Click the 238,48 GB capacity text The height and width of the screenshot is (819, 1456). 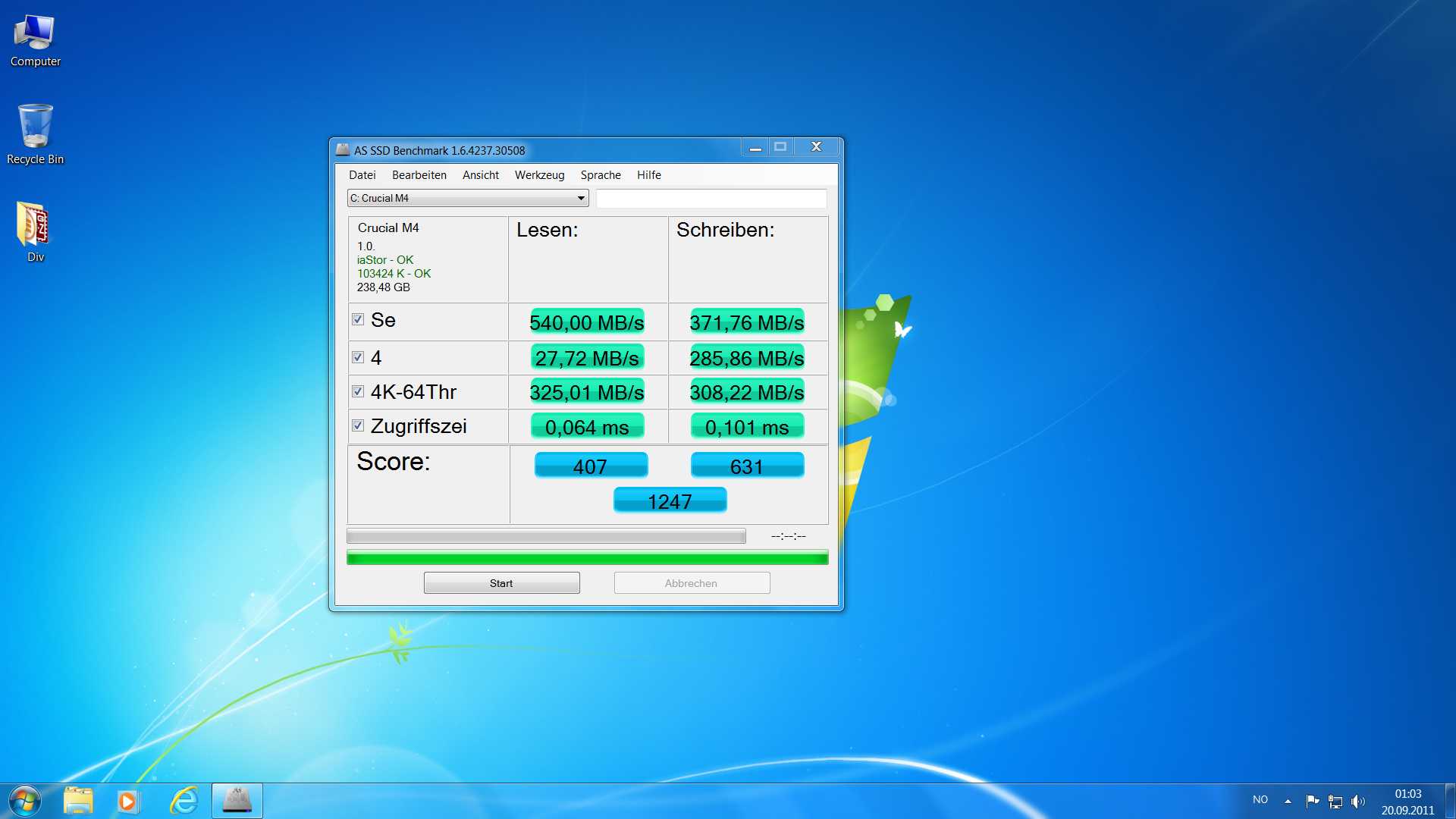point(384,287)
